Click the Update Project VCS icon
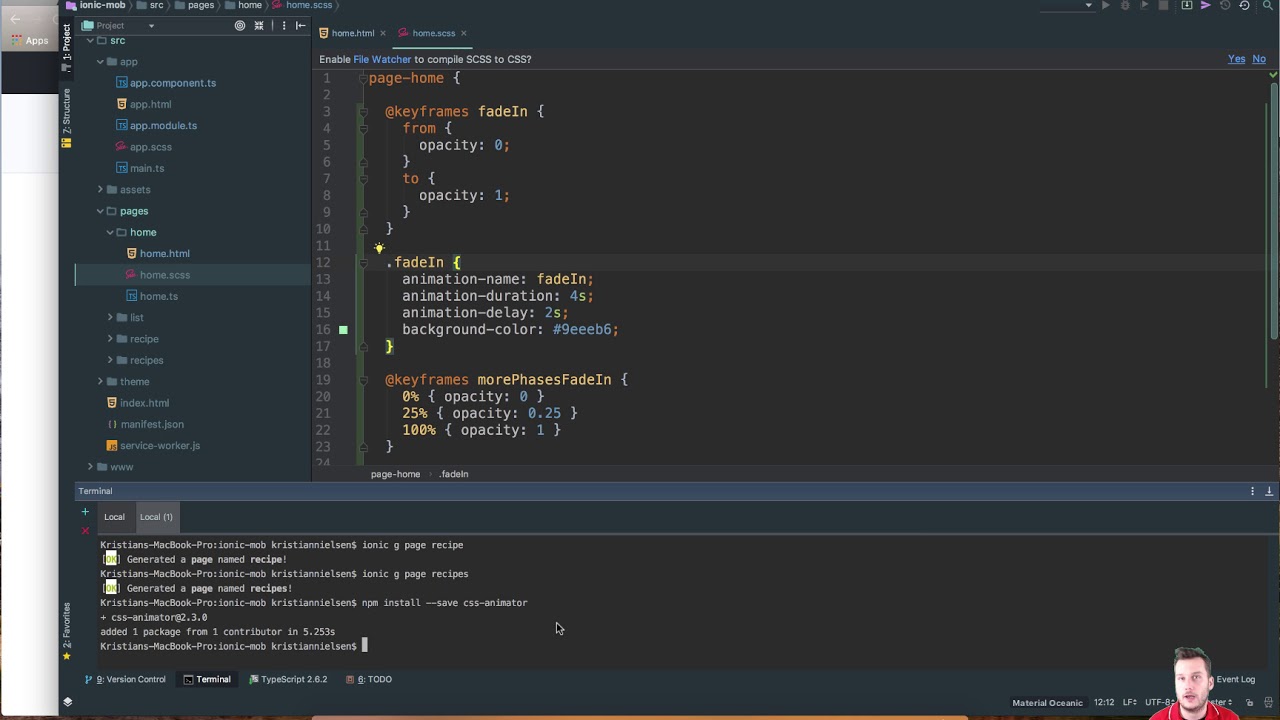This screenshot has width=1280, height=720. click(x=1187, y=5)
